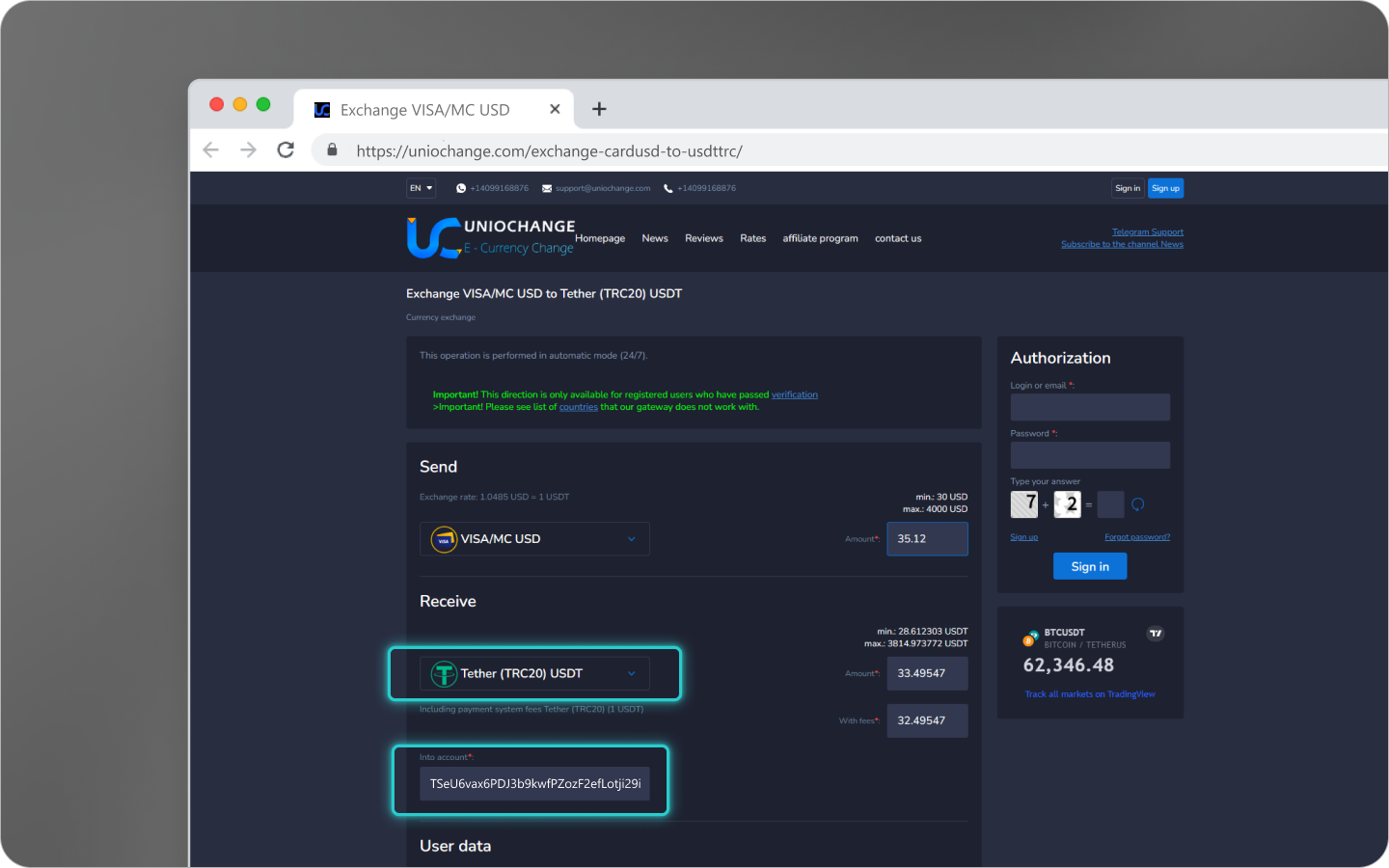Image resolution: width=1389 pixels, height=868 pixels.
Task: Click the browser back arrow
Action: (210, 150)
